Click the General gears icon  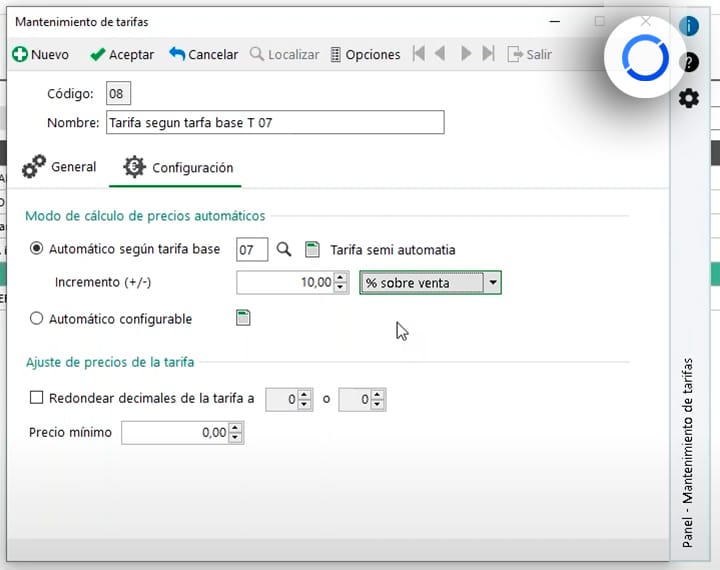pos(34,166)
